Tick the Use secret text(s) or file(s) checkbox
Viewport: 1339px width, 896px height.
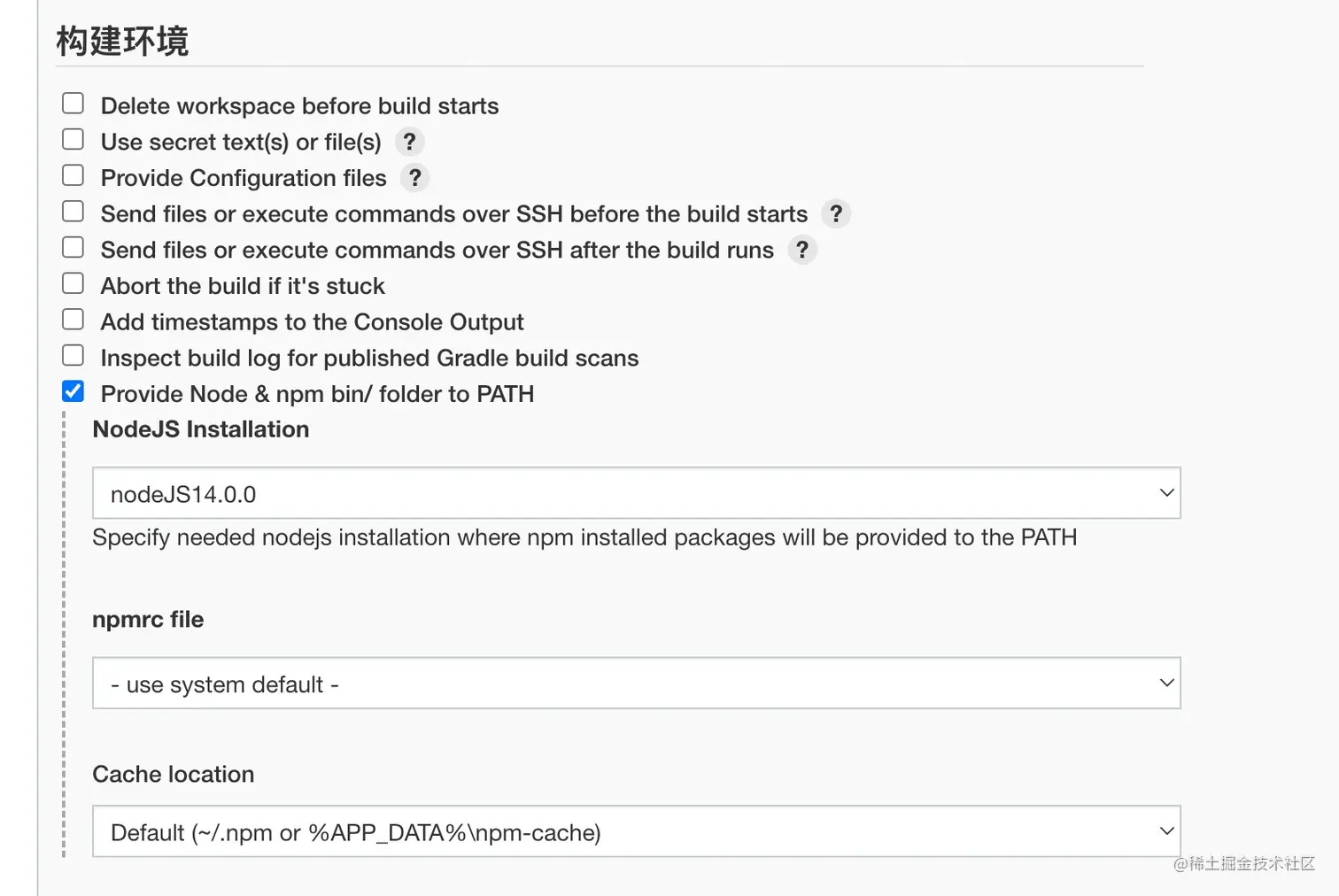point(74,140)
